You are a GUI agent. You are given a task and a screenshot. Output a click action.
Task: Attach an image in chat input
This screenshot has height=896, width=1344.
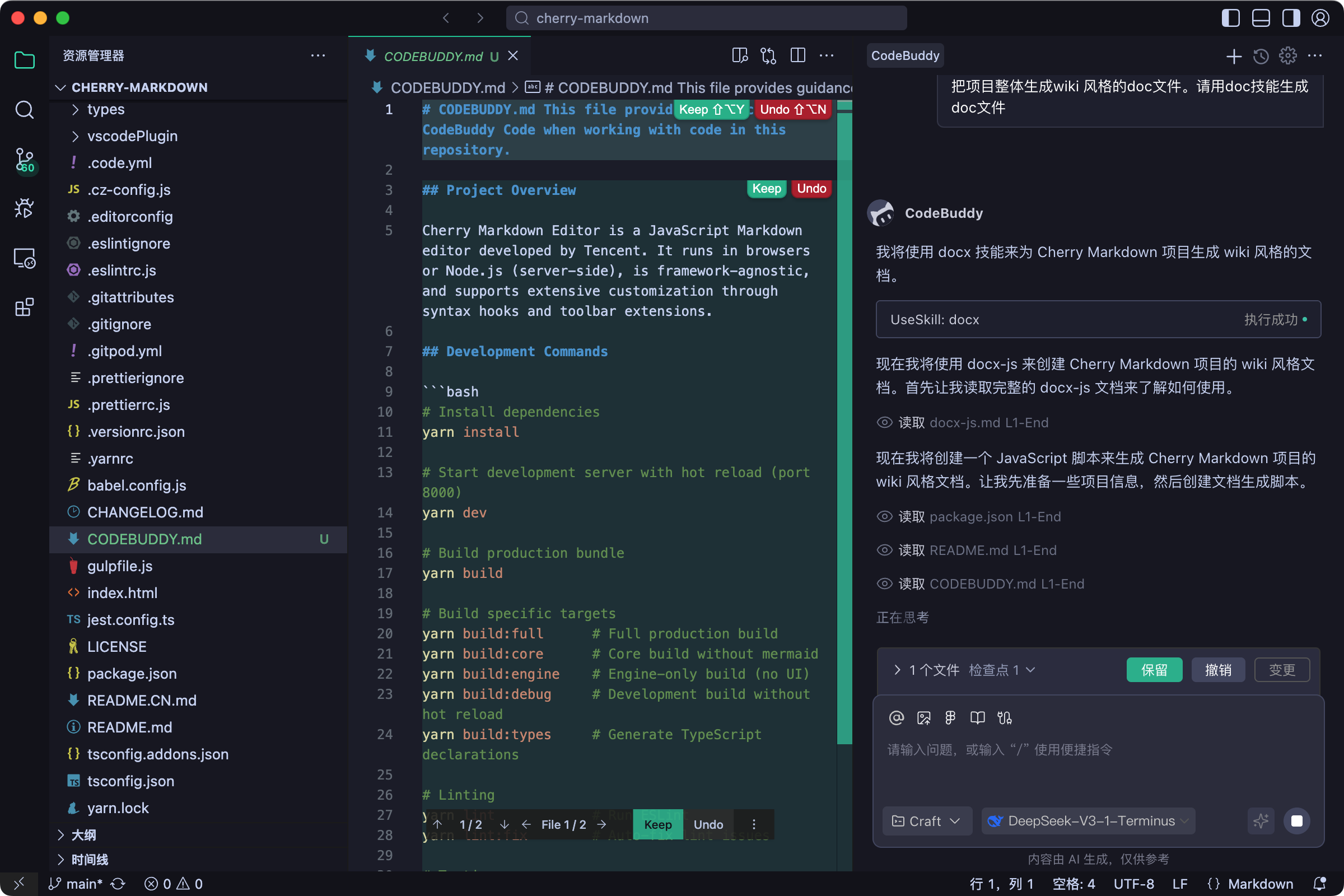(923, 718)
